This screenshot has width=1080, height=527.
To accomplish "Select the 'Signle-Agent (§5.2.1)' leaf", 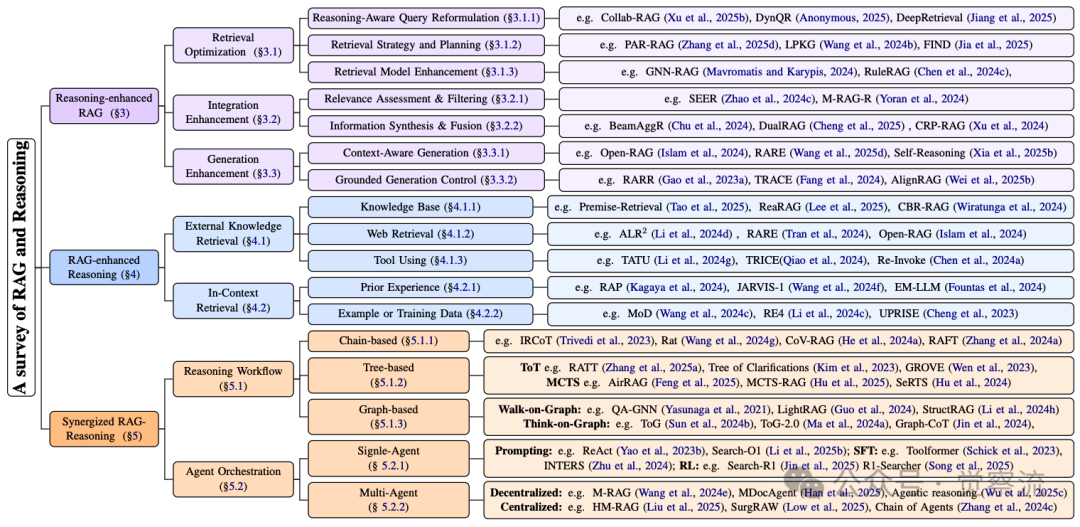I will [x=390, y=459].
